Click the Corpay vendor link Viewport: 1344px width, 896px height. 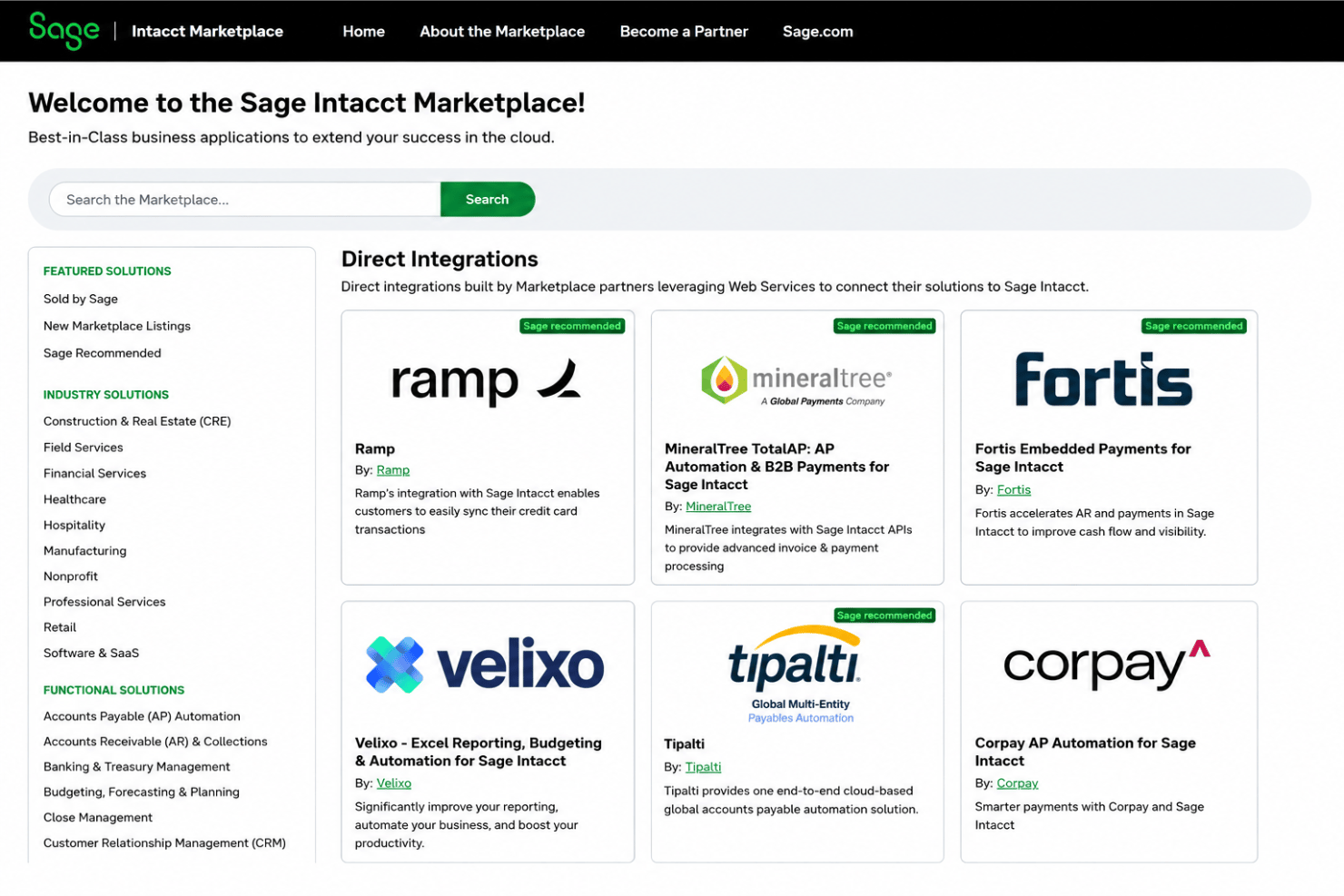click(x=1017, y=783)
